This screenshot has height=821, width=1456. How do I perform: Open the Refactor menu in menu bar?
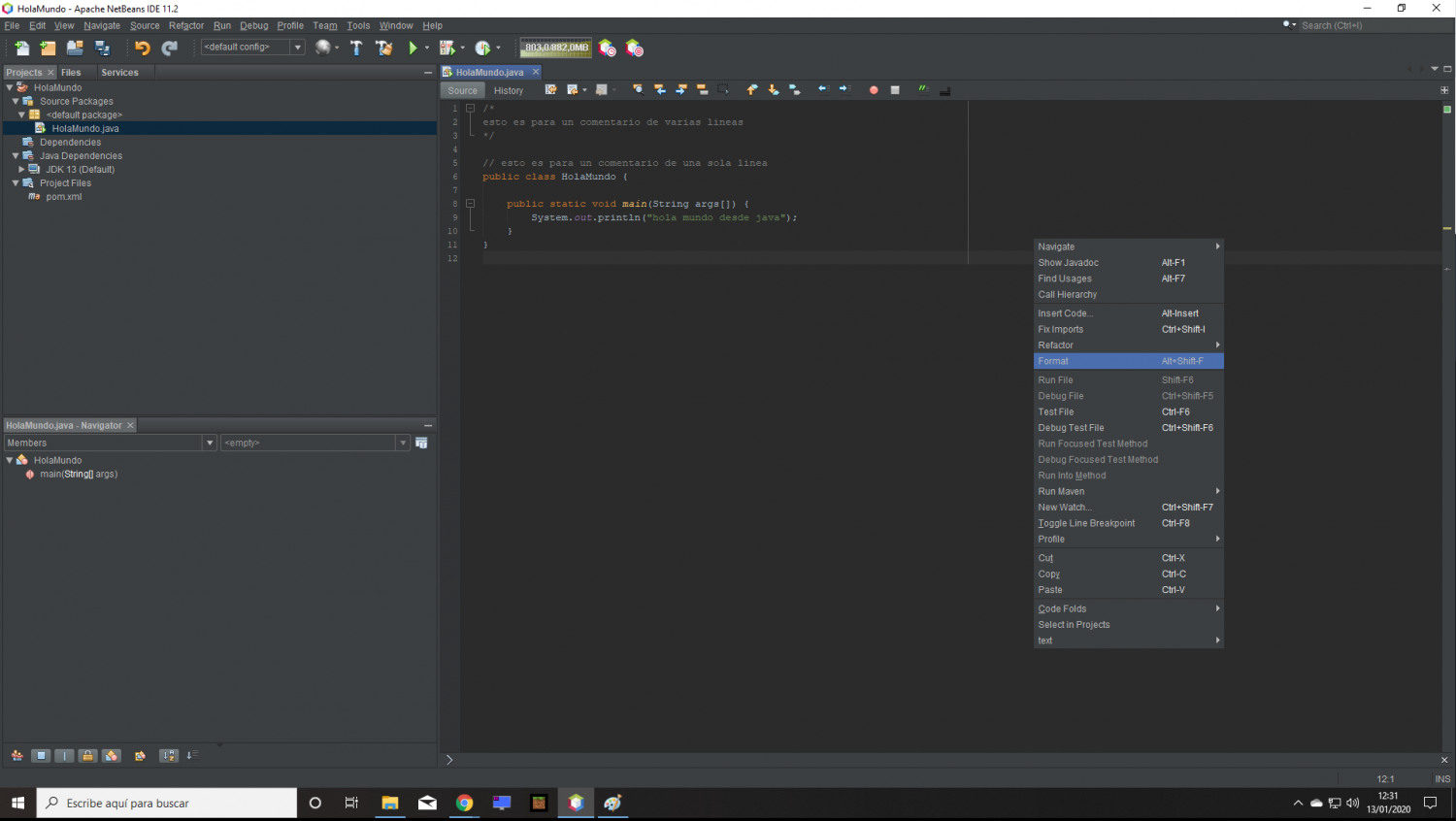[186, 25]
